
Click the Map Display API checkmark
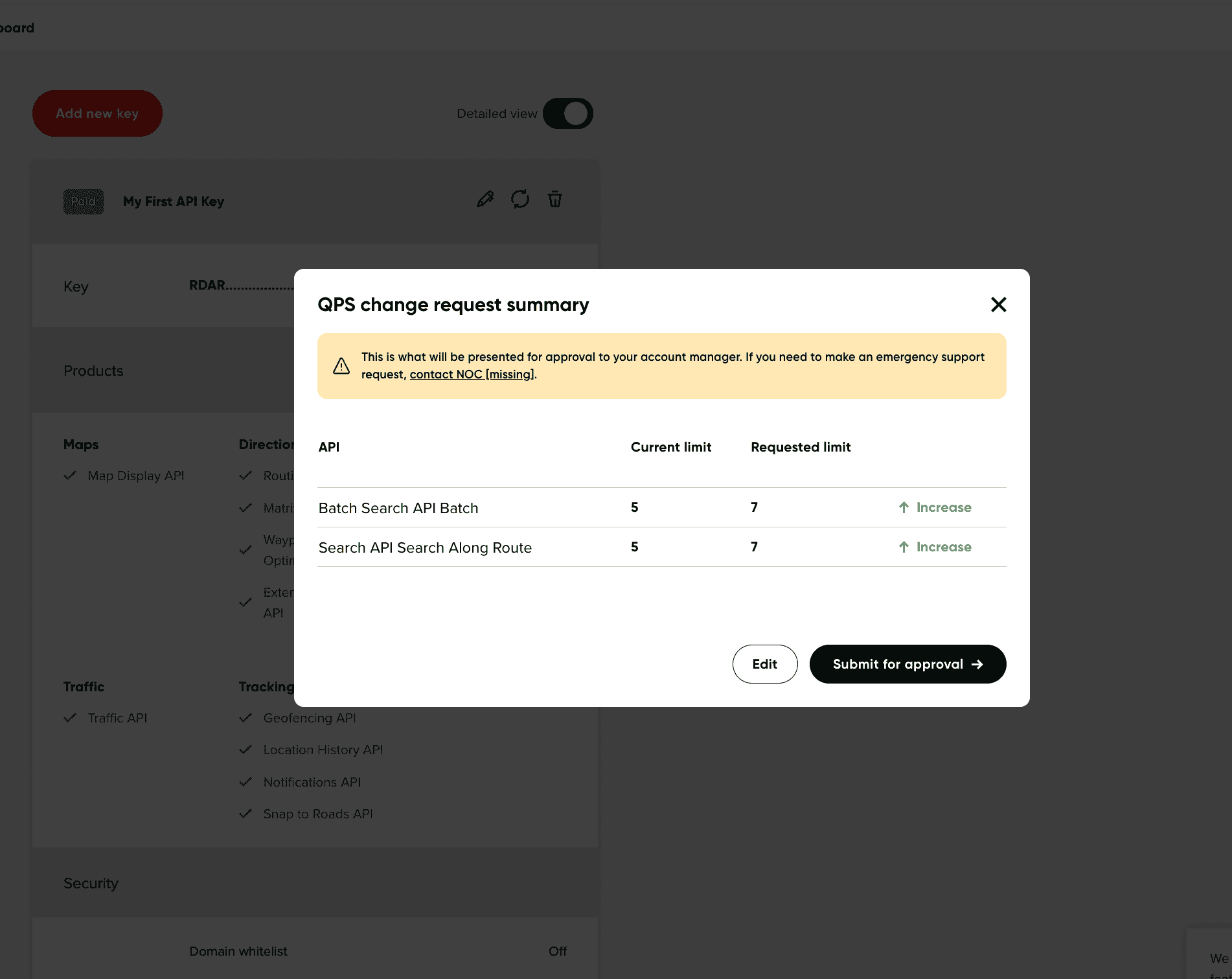[x=70, y=476]
